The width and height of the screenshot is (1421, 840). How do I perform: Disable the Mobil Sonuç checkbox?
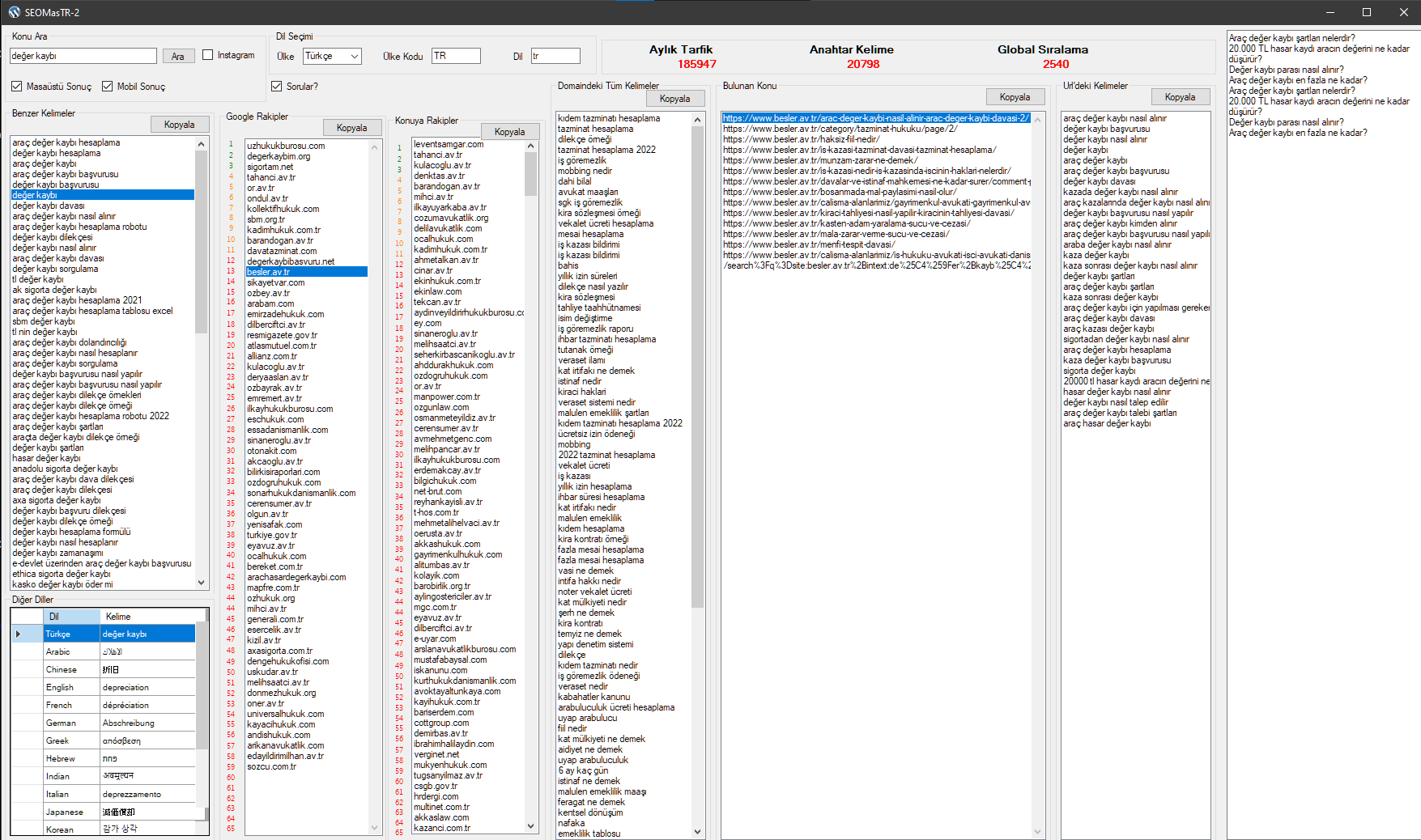point(107,87)
